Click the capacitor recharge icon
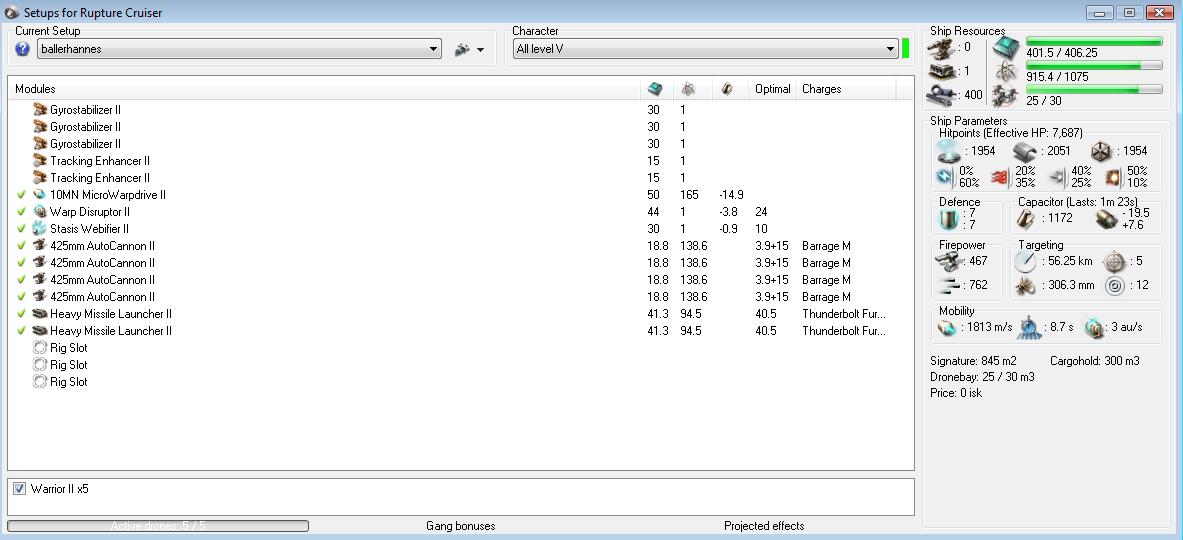The width and height of the screenshot is (1183, 540). point(1107,219)
